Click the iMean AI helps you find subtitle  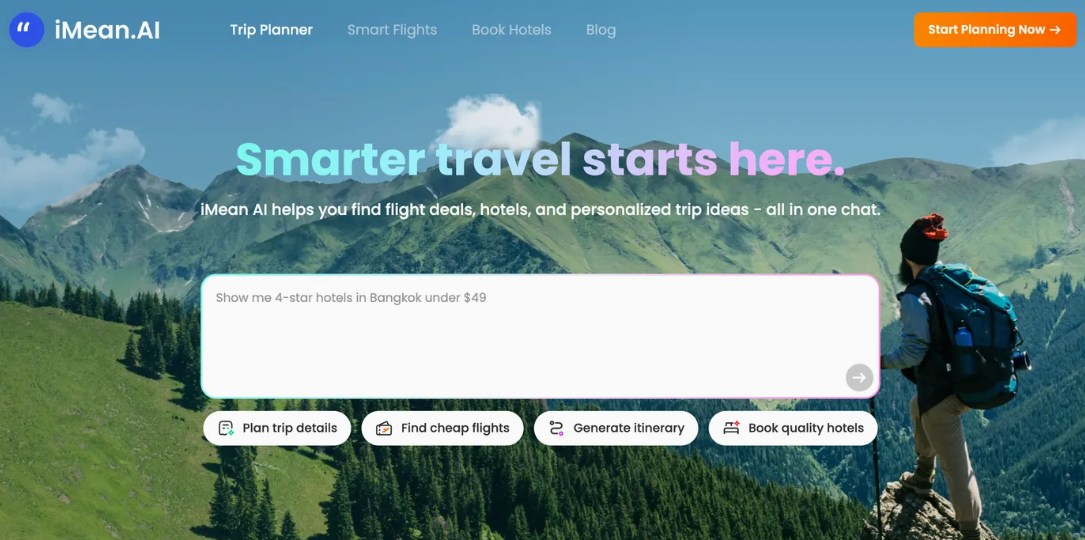[540, 209]
